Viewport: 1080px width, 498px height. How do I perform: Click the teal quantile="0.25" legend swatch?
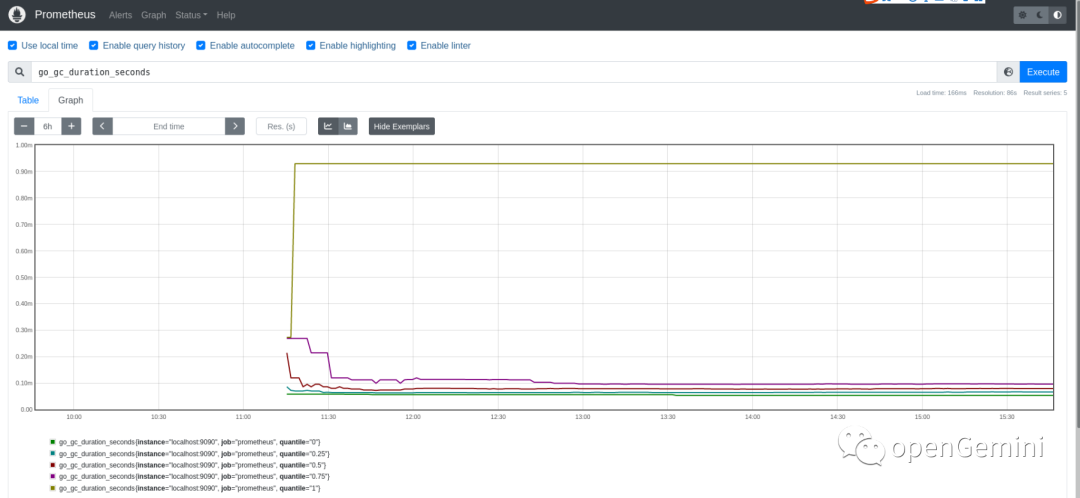52,453
